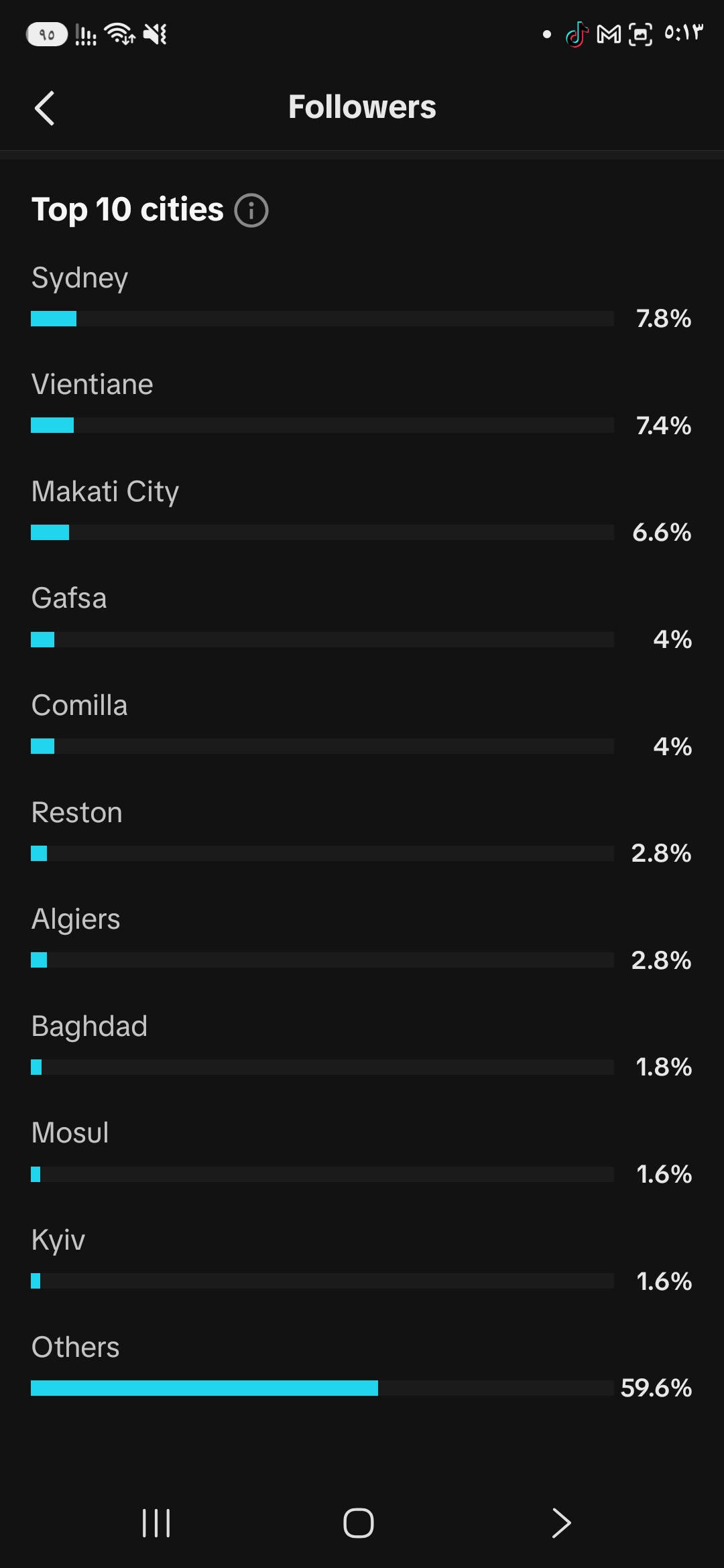Tap the screen capture status icon

640,34
